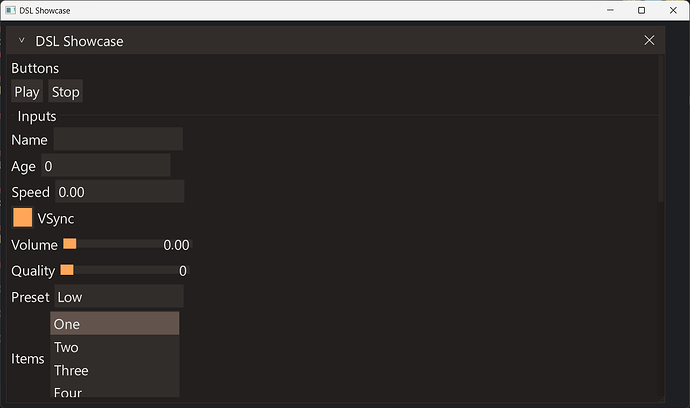Maximize the DSL Showcase window
The height and width of the screenshot is (408, 690).
[x=641, y=10]
